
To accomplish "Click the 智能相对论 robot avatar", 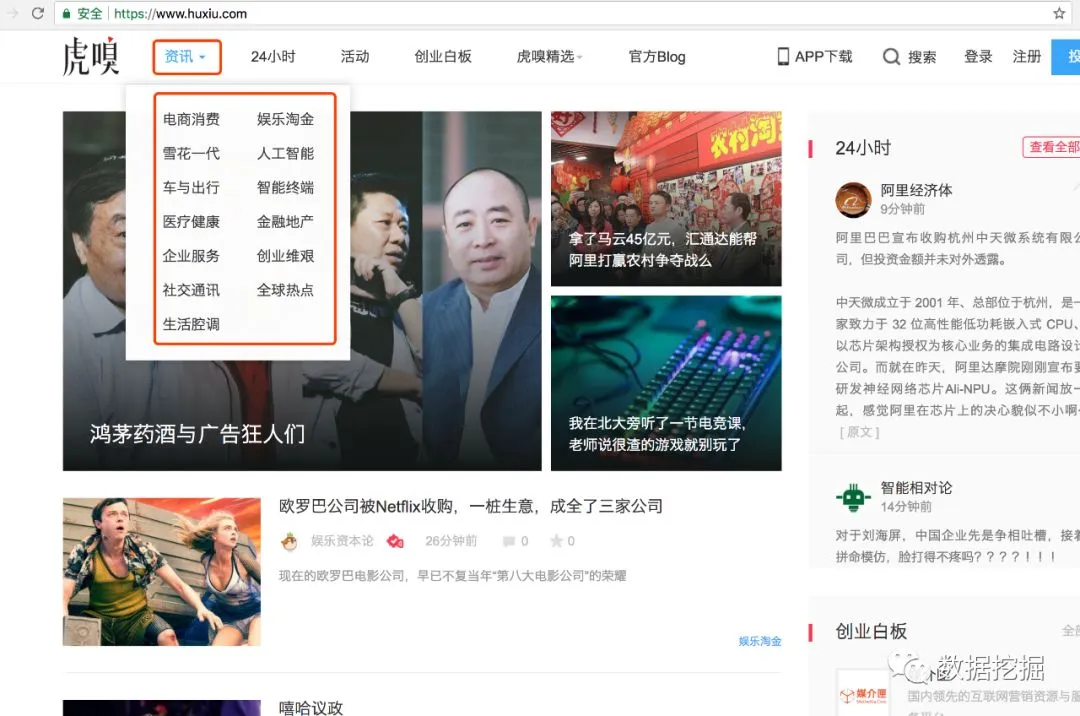I will point(853,497).
